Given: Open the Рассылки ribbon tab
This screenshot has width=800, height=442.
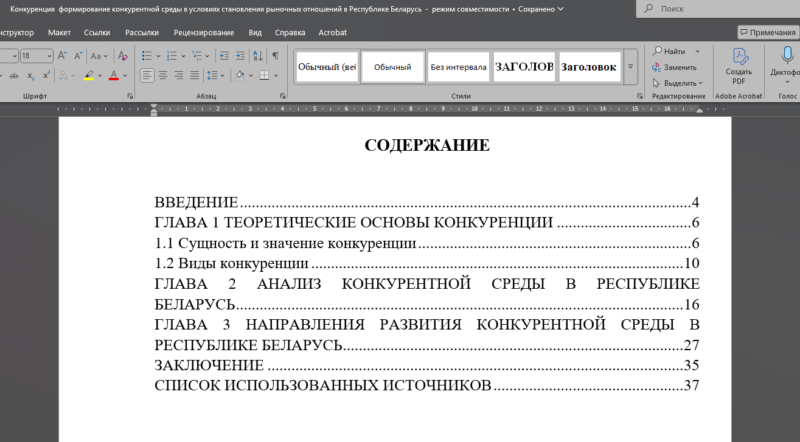Looking at the screenshot, I should (142, 32).
